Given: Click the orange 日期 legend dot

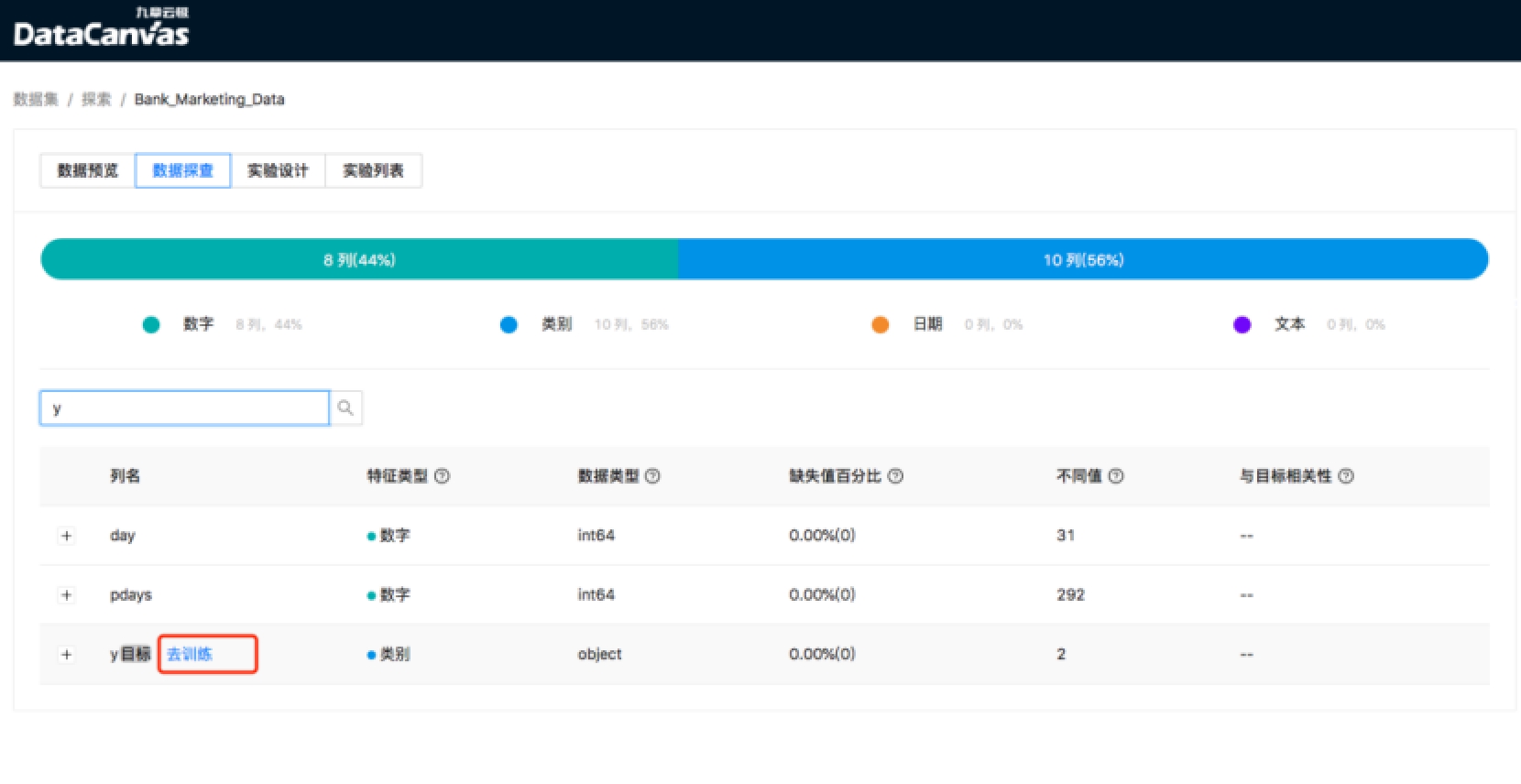Looking at the screenshot, I should 881,325.
